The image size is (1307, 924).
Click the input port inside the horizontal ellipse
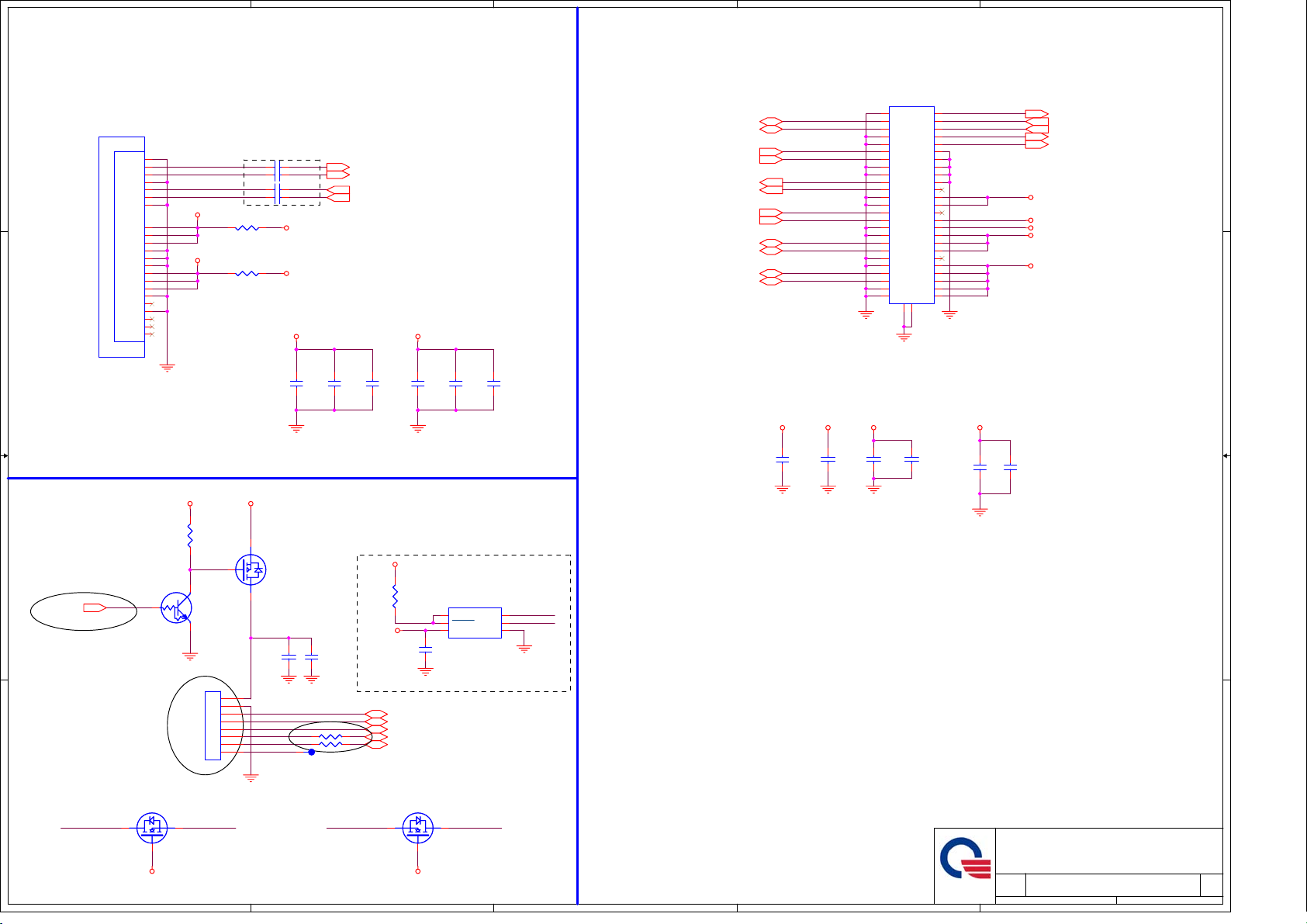point(95,607)
